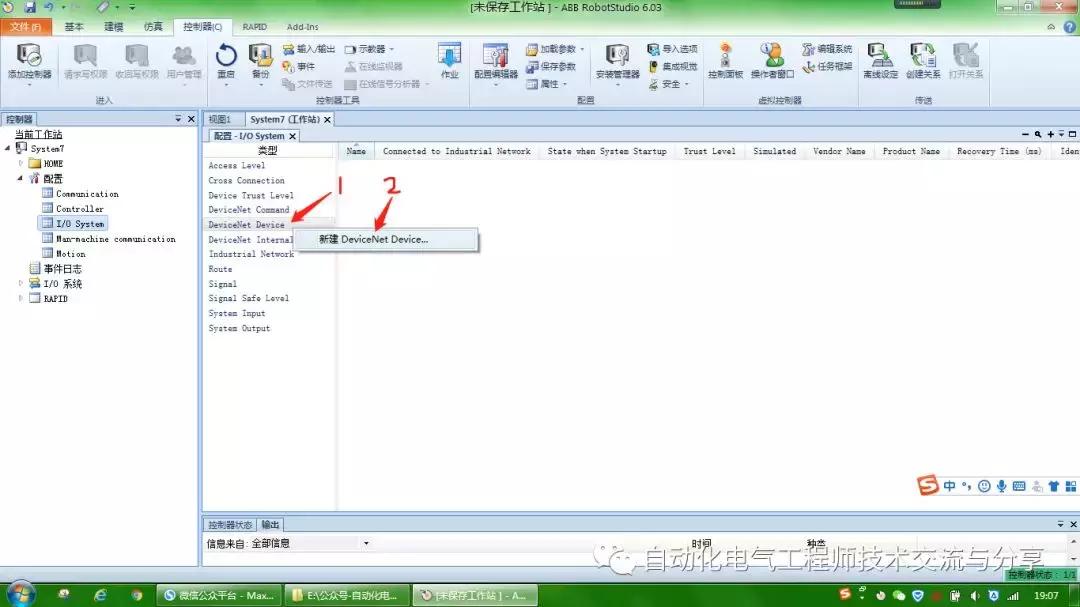Click the Save icon in title bar
This screenshot has width=1080, height=607.
pos(30,7)
